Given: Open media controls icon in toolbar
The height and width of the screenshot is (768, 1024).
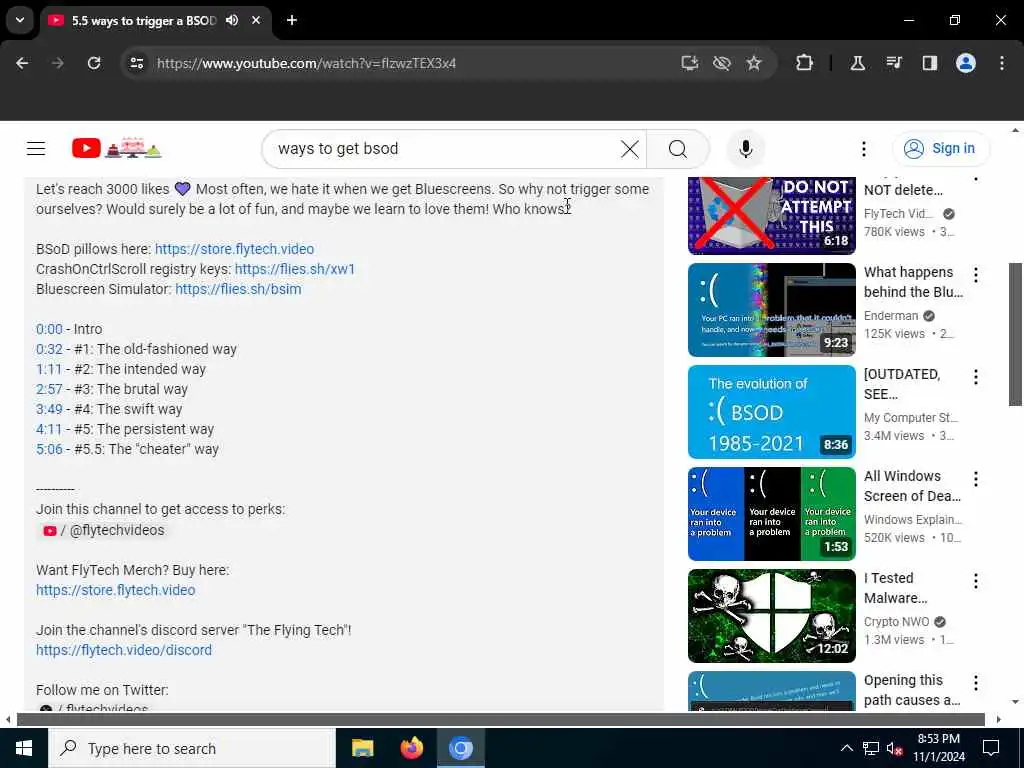Looking at the screenshot, I should 894,63.
